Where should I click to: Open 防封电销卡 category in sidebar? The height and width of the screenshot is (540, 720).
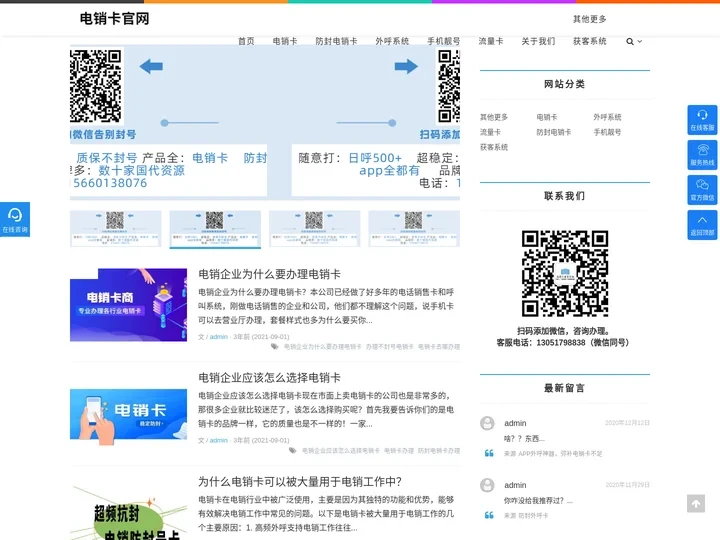(554, 132)
